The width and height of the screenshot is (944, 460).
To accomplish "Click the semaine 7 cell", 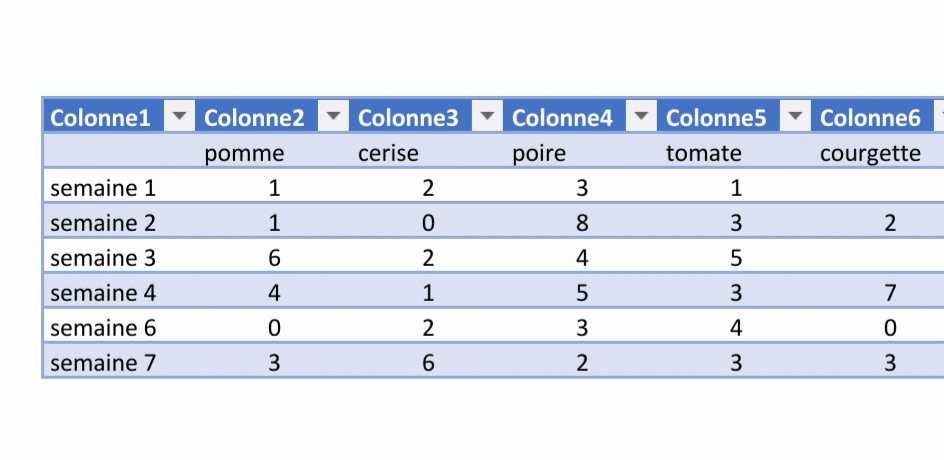I will click(102, 363).
